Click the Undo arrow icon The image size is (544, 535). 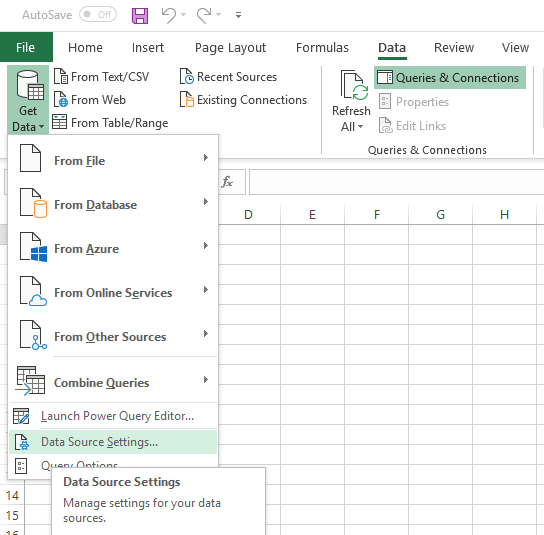(x=169, y=15)
